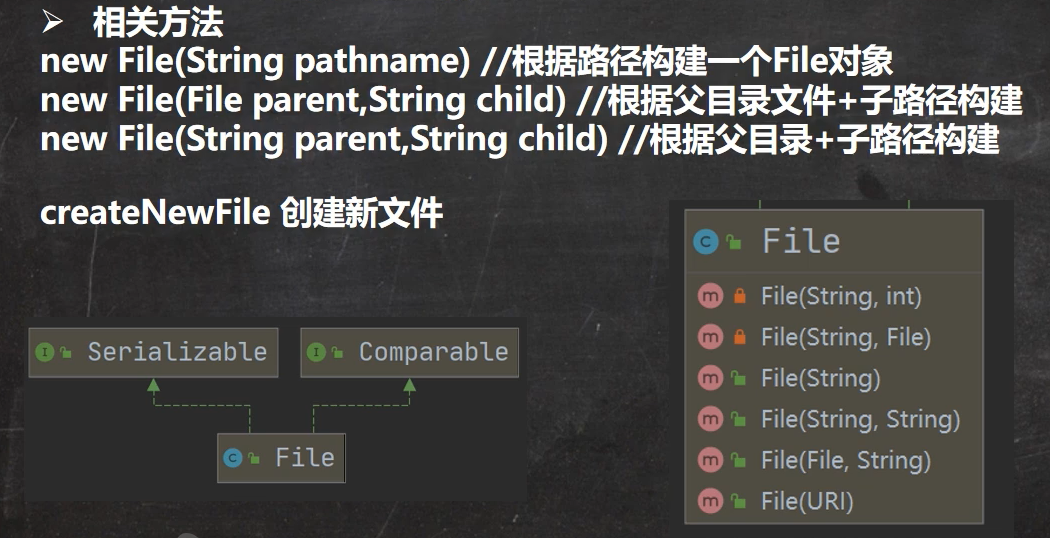
Task: Click the method icon for File(URI)
Action: click(711, 501)
